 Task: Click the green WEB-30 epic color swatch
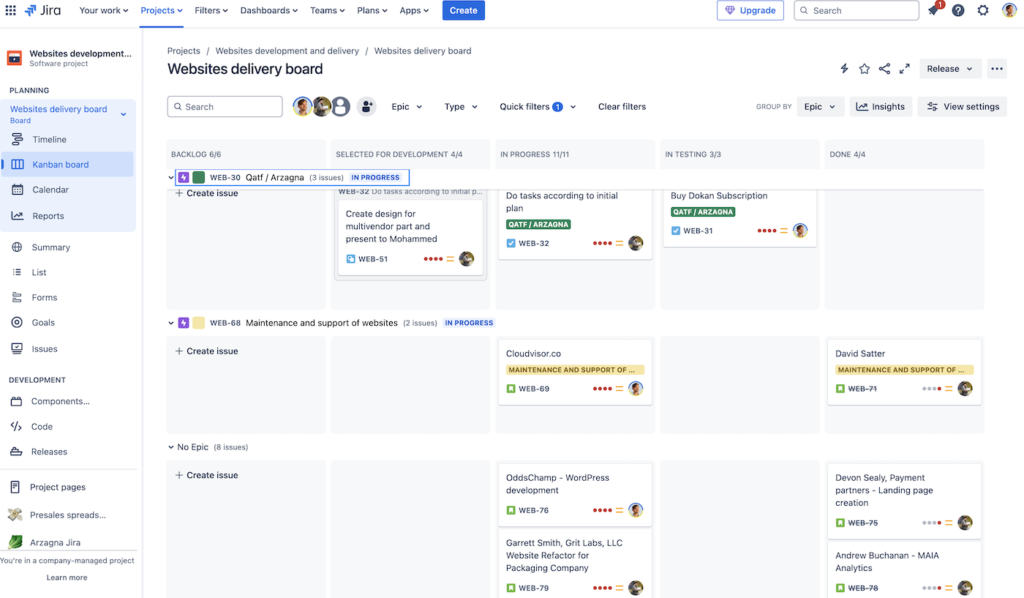pyautogui.click(x=199, y=178)
